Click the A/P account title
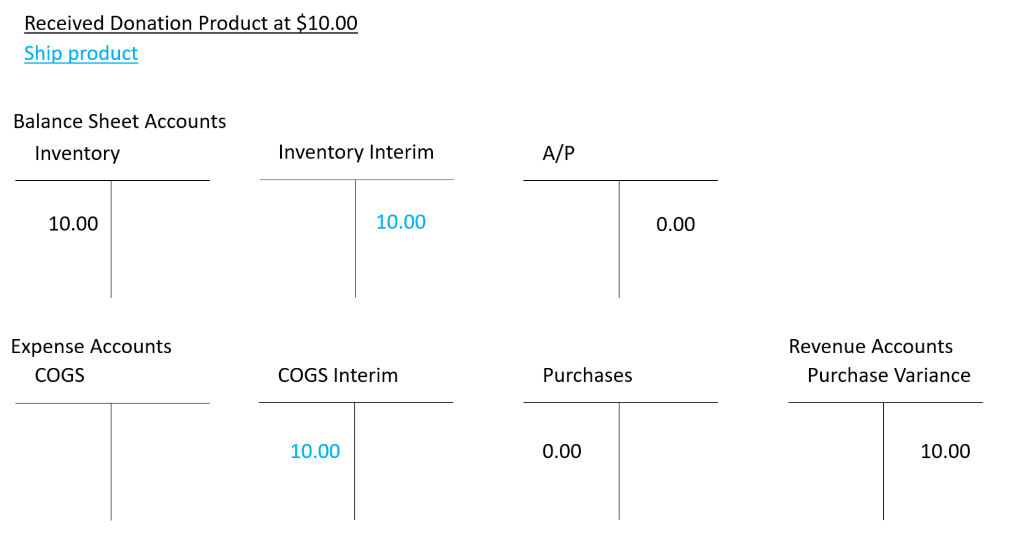The image size is (1020, 550). click(559, 154)
